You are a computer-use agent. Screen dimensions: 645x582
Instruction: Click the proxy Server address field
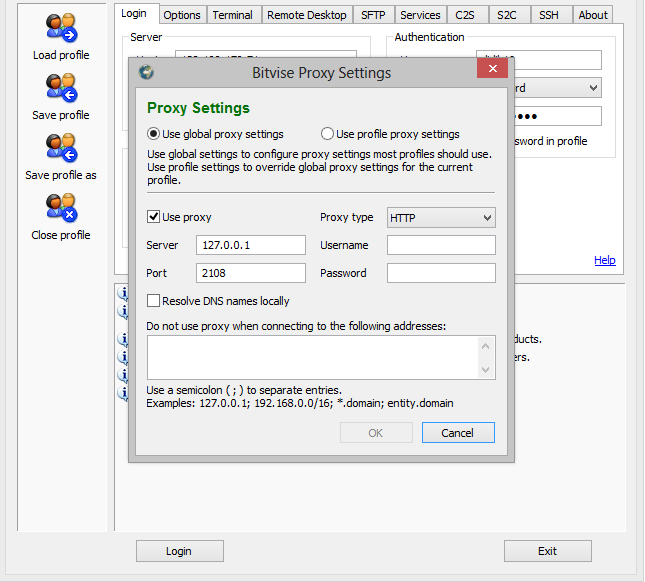click(x=251, y=245)
